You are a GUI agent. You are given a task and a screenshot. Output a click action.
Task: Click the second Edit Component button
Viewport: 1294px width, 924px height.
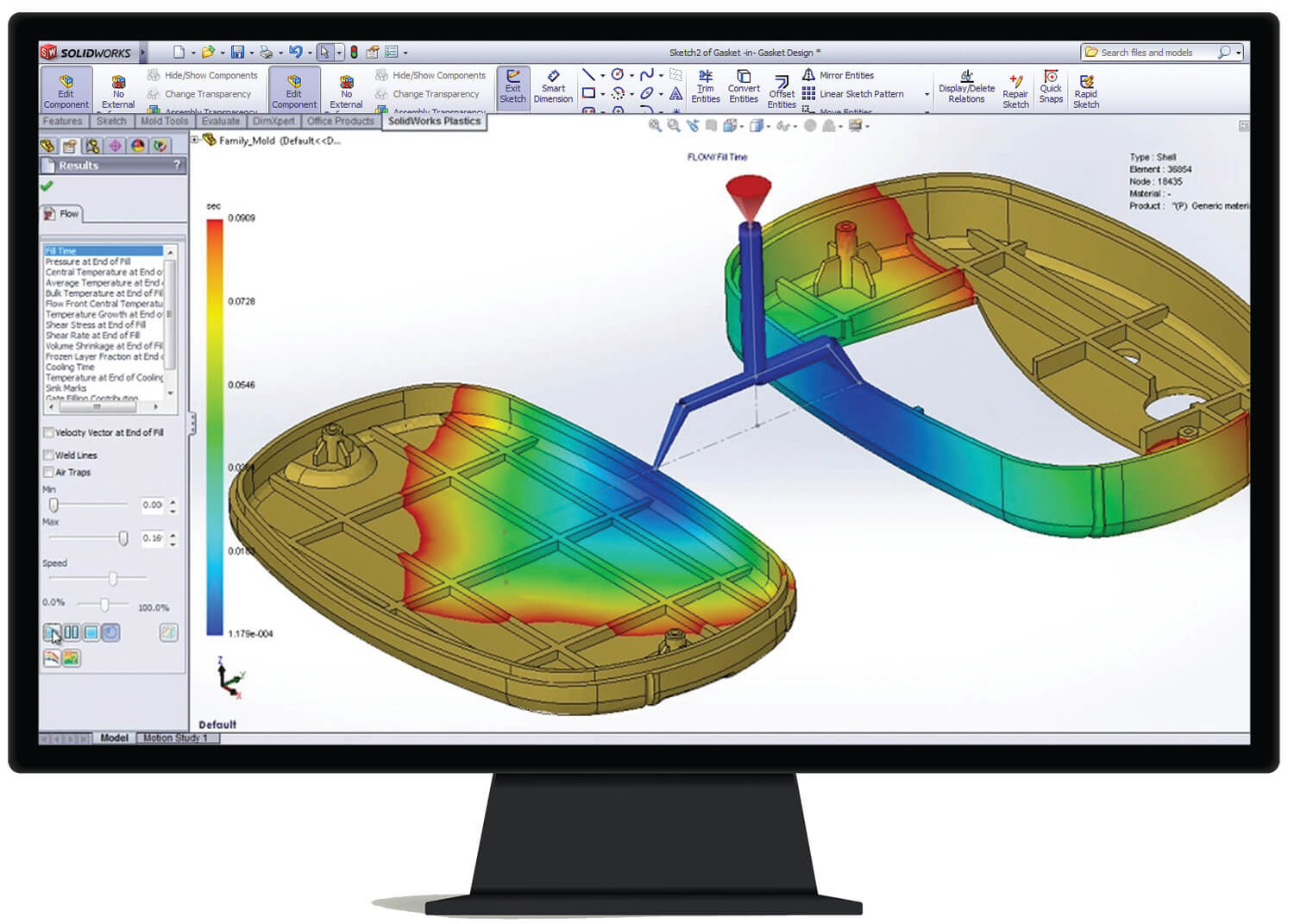click(294, 90)
